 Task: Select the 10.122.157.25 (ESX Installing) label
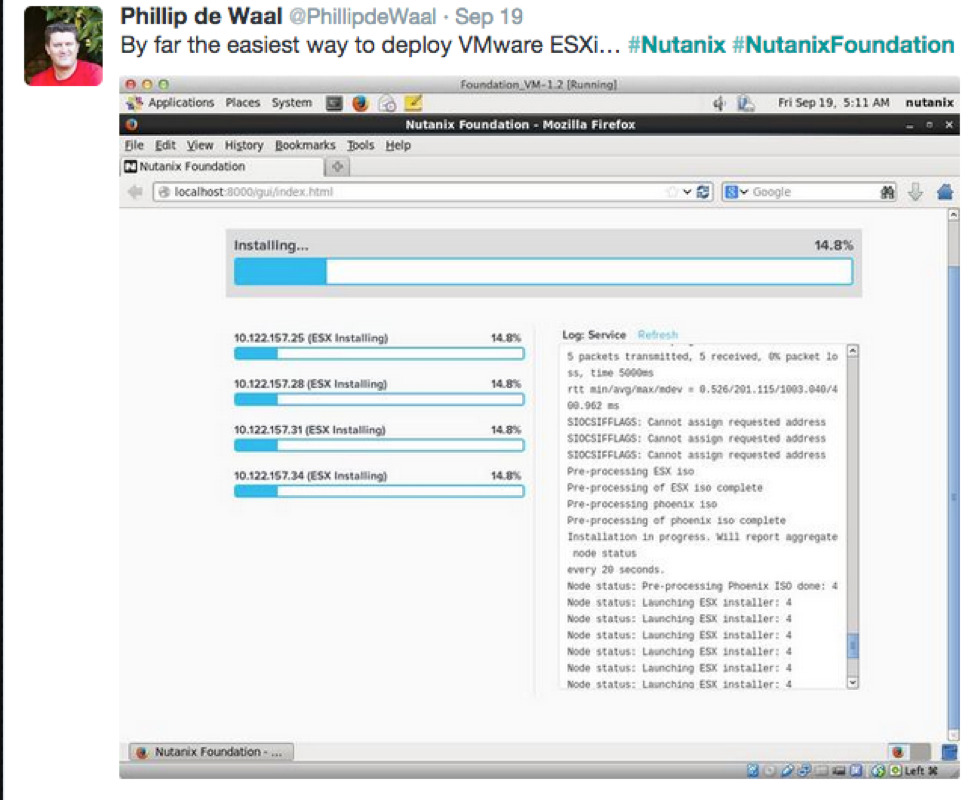(311, 338)
